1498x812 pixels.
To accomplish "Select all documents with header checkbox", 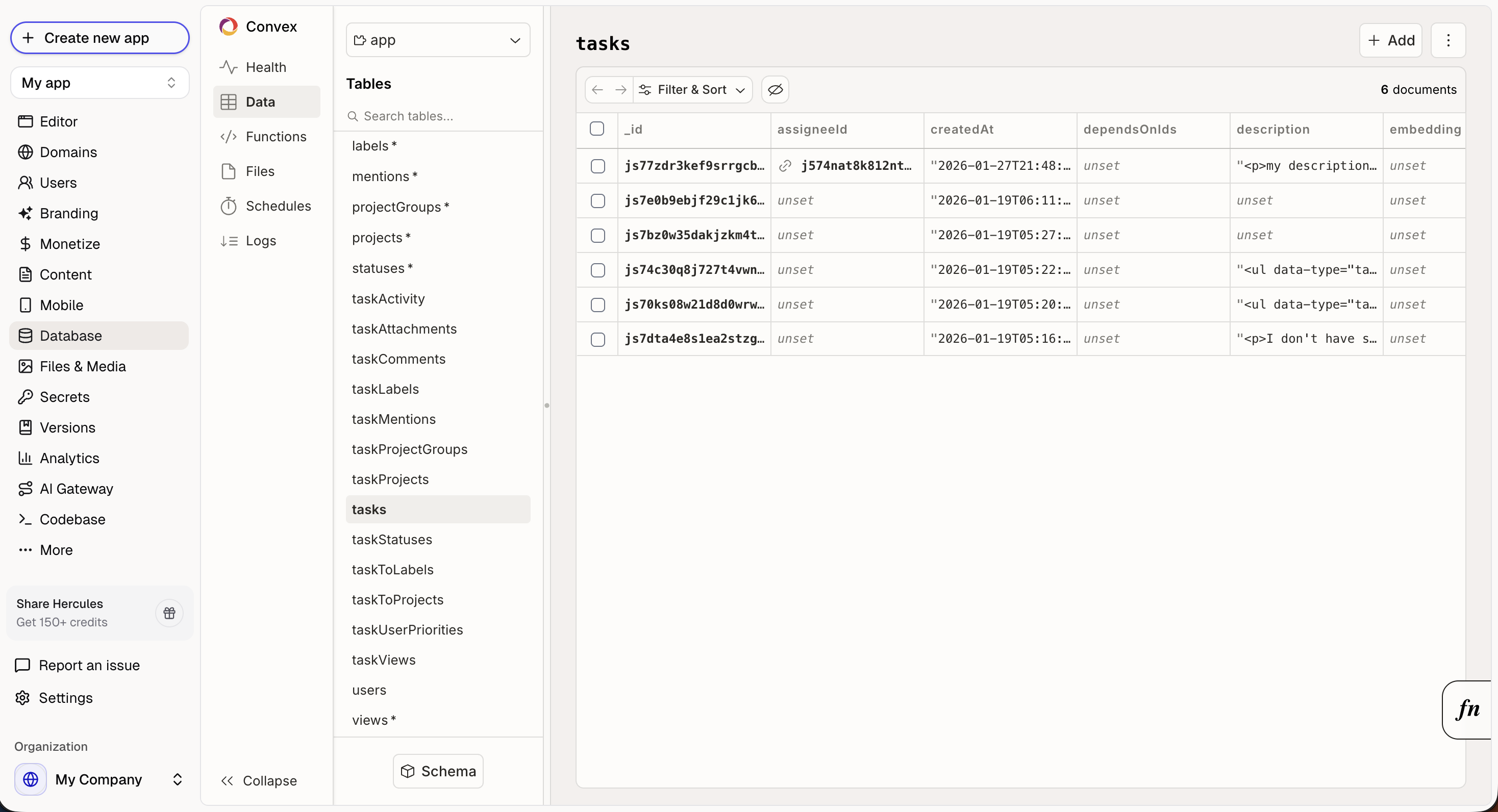I will (x=597, y=129).
